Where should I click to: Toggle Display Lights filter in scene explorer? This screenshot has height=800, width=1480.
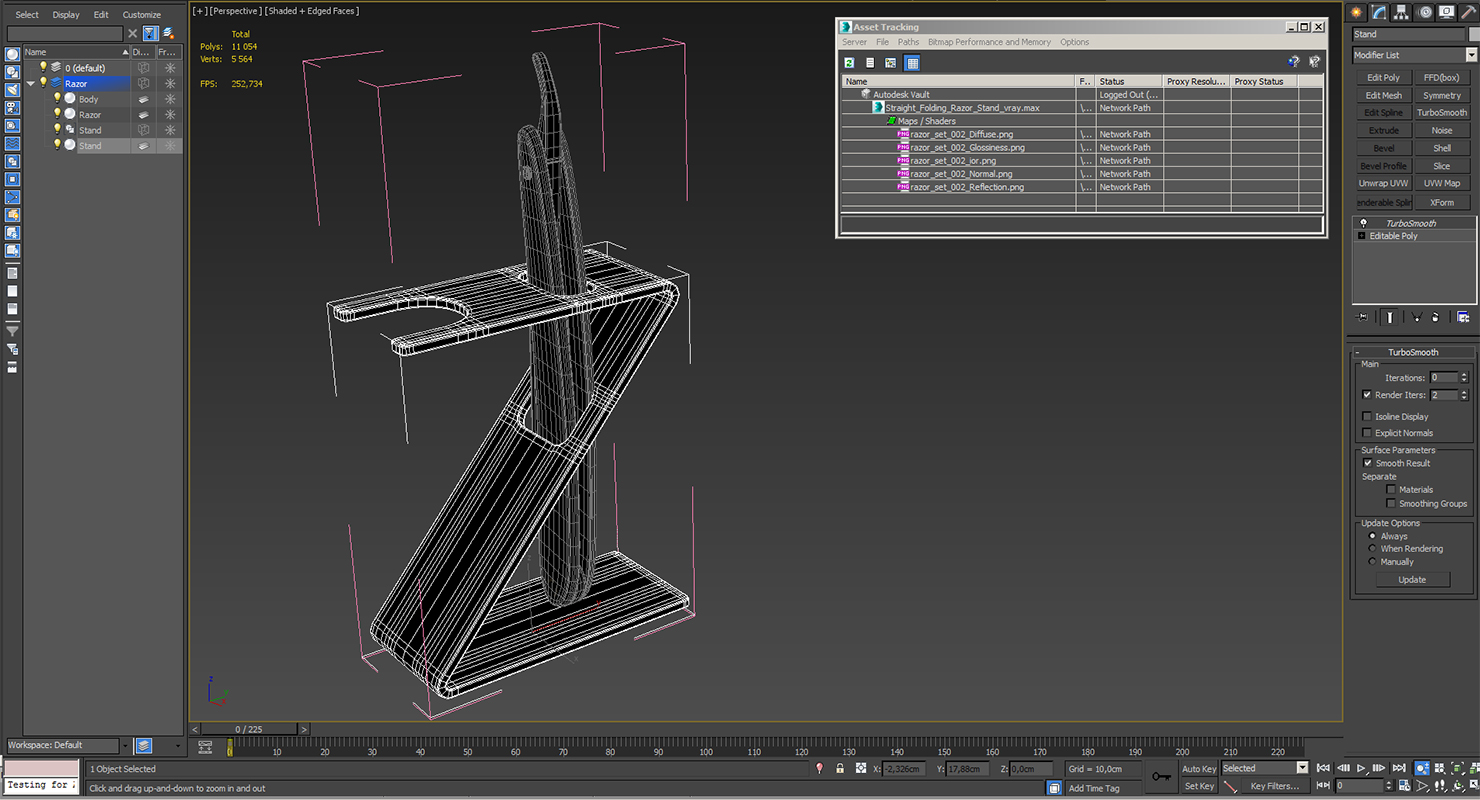(x=12, y=90)
